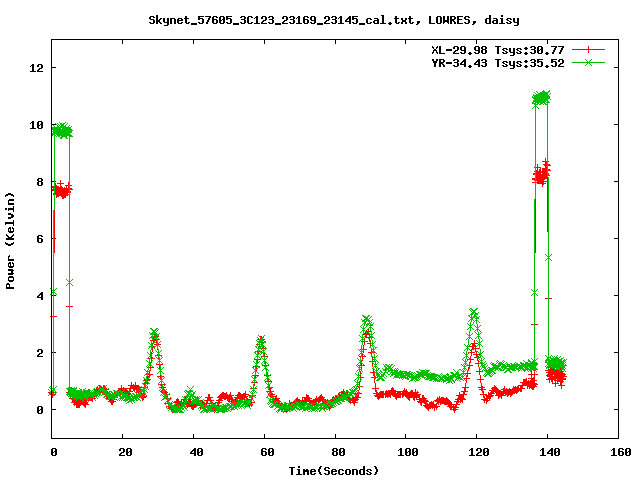Click y-axis tick label 8
The width and height of the screenshot is (640, 480).
40,182
